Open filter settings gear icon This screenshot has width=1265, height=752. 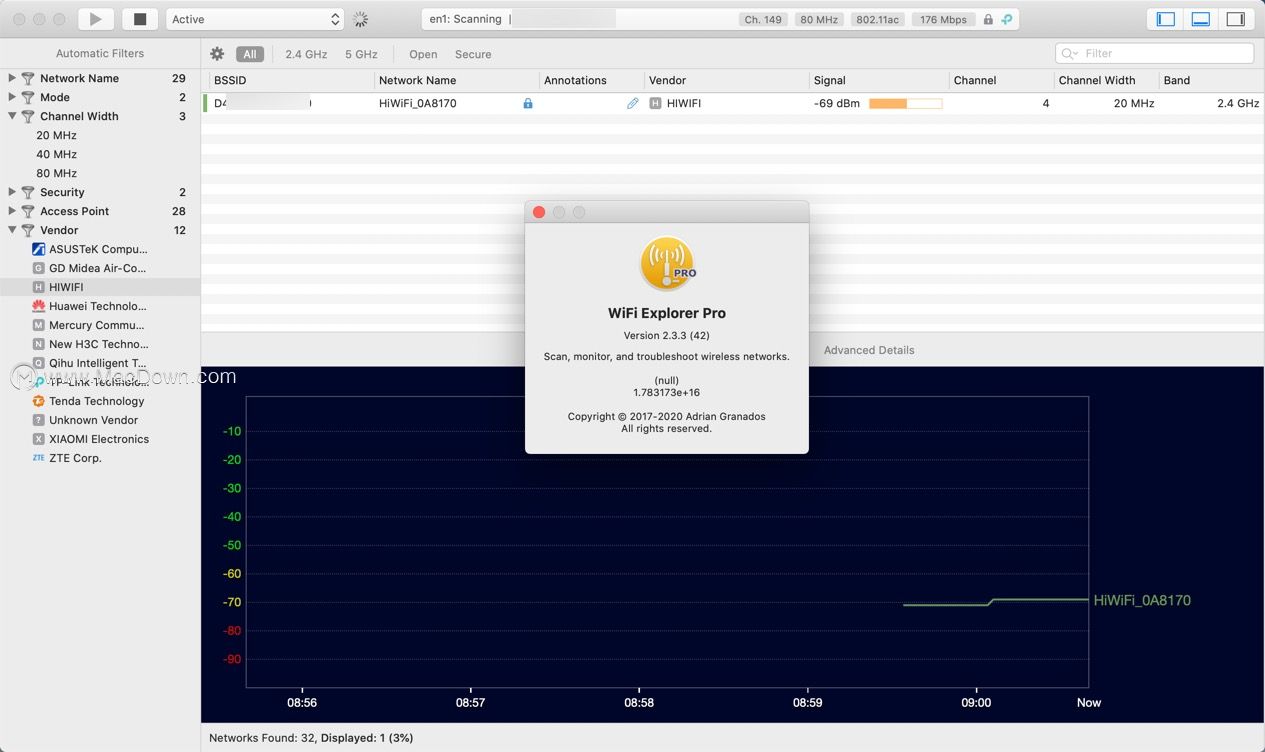point(217,54)
